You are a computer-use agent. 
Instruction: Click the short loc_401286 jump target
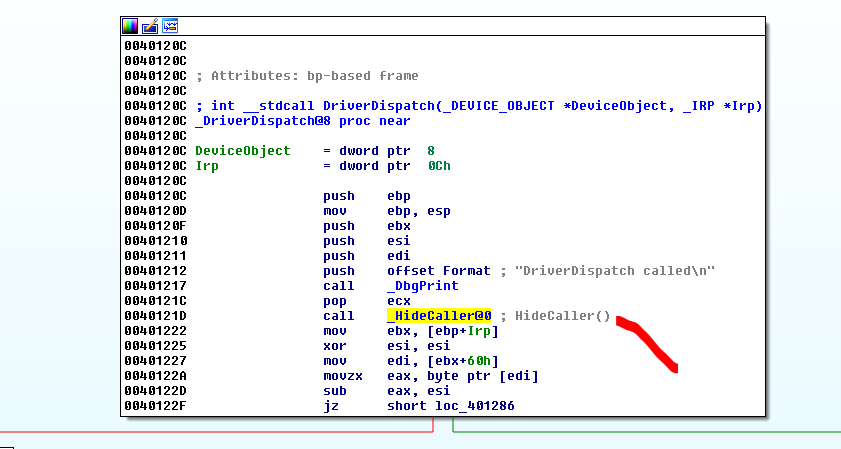451,405
